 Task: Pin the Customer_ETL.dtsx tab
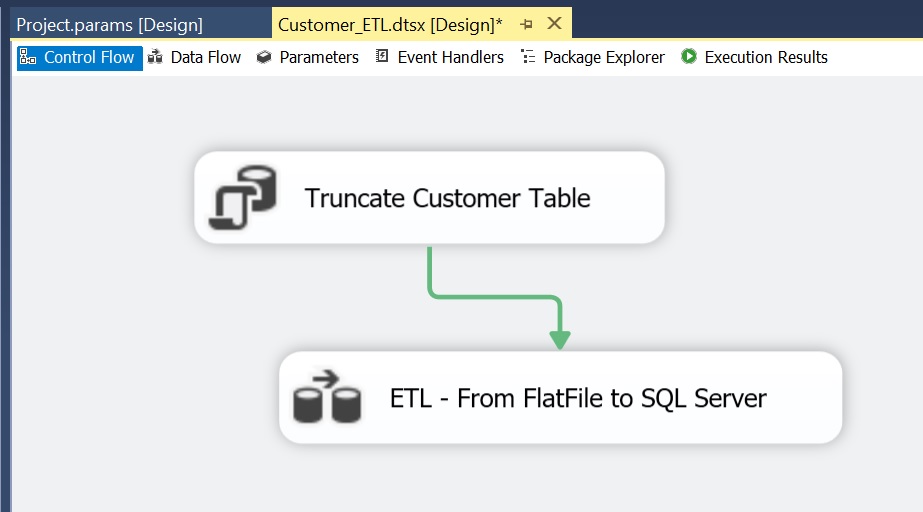(526, 24)
